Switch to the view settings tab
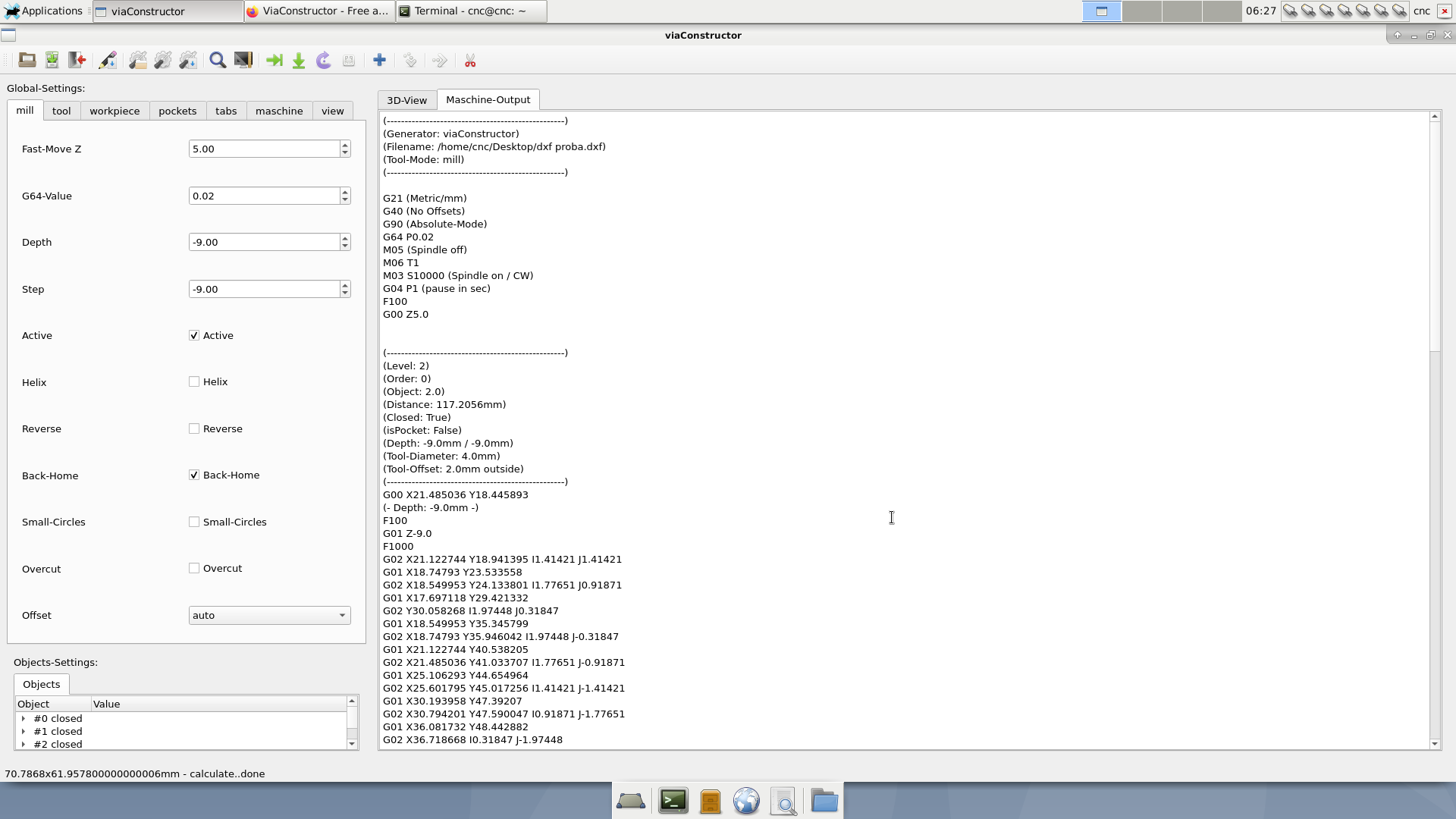 332,111
